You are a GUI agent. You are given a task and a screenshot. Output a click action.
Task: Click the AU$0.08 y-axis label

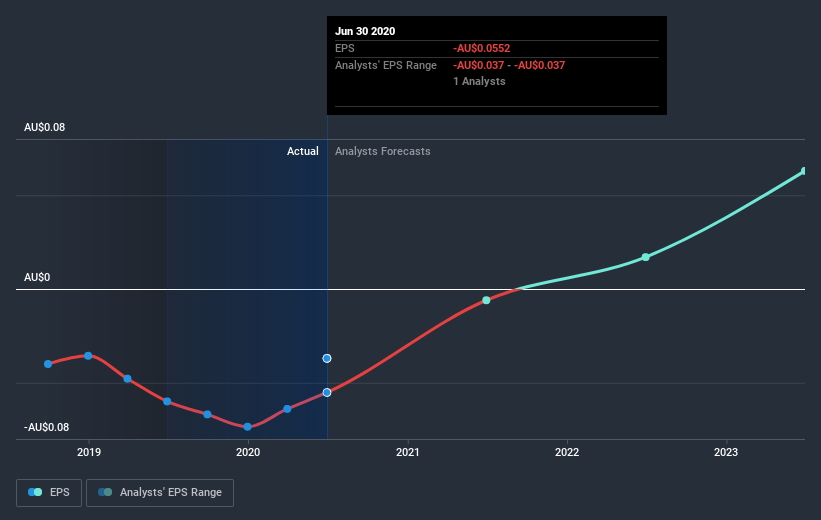click(45, 127)
